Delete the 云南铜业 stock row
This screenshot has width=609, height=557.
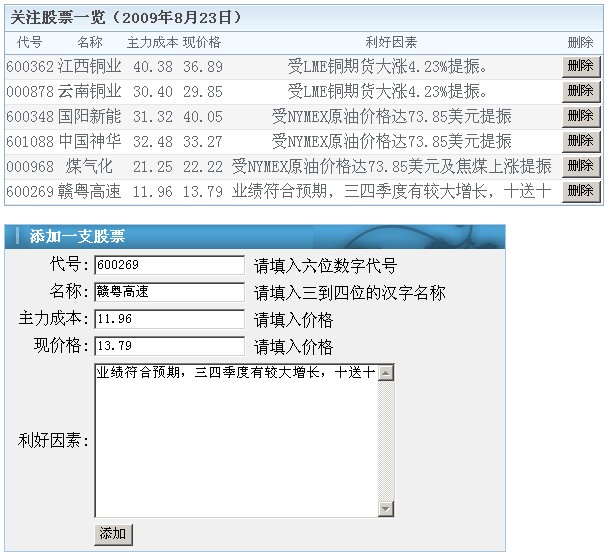tap(581, 92)
